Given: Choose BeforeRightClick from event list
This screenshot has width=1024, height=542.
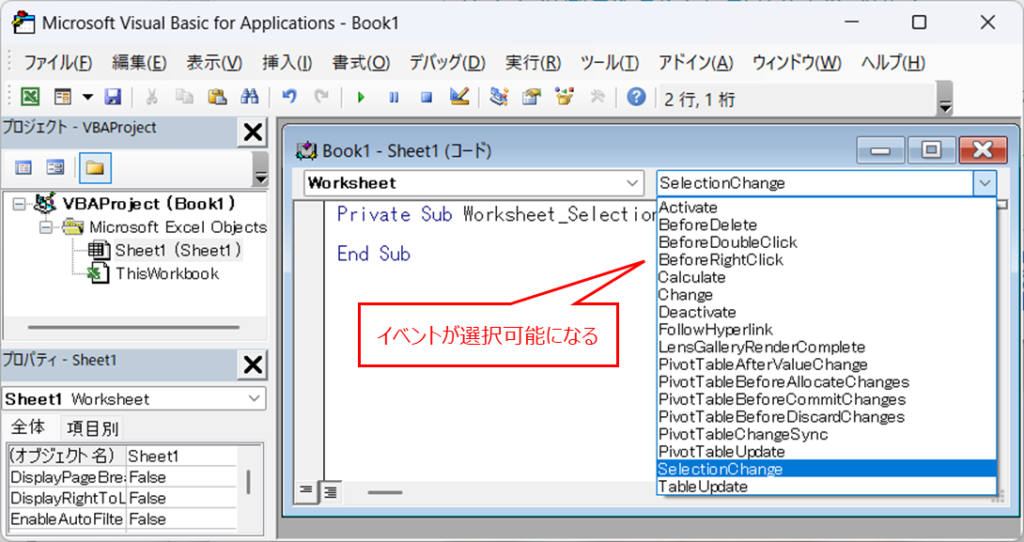Looking at the screenshot, I should click(x=827, y=260).
